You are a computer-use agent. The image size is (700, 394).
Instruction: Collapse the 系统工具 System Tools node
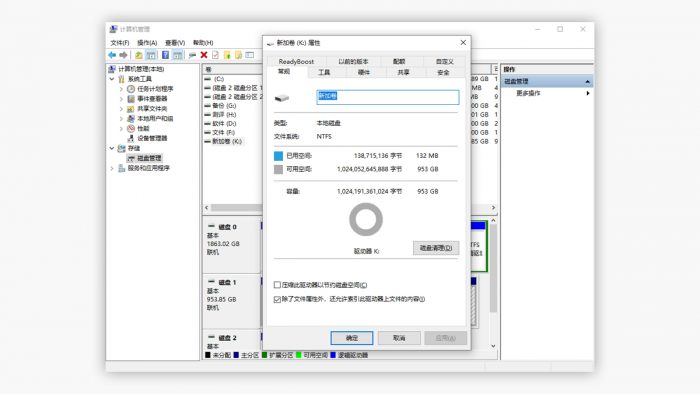coord(112,79)
